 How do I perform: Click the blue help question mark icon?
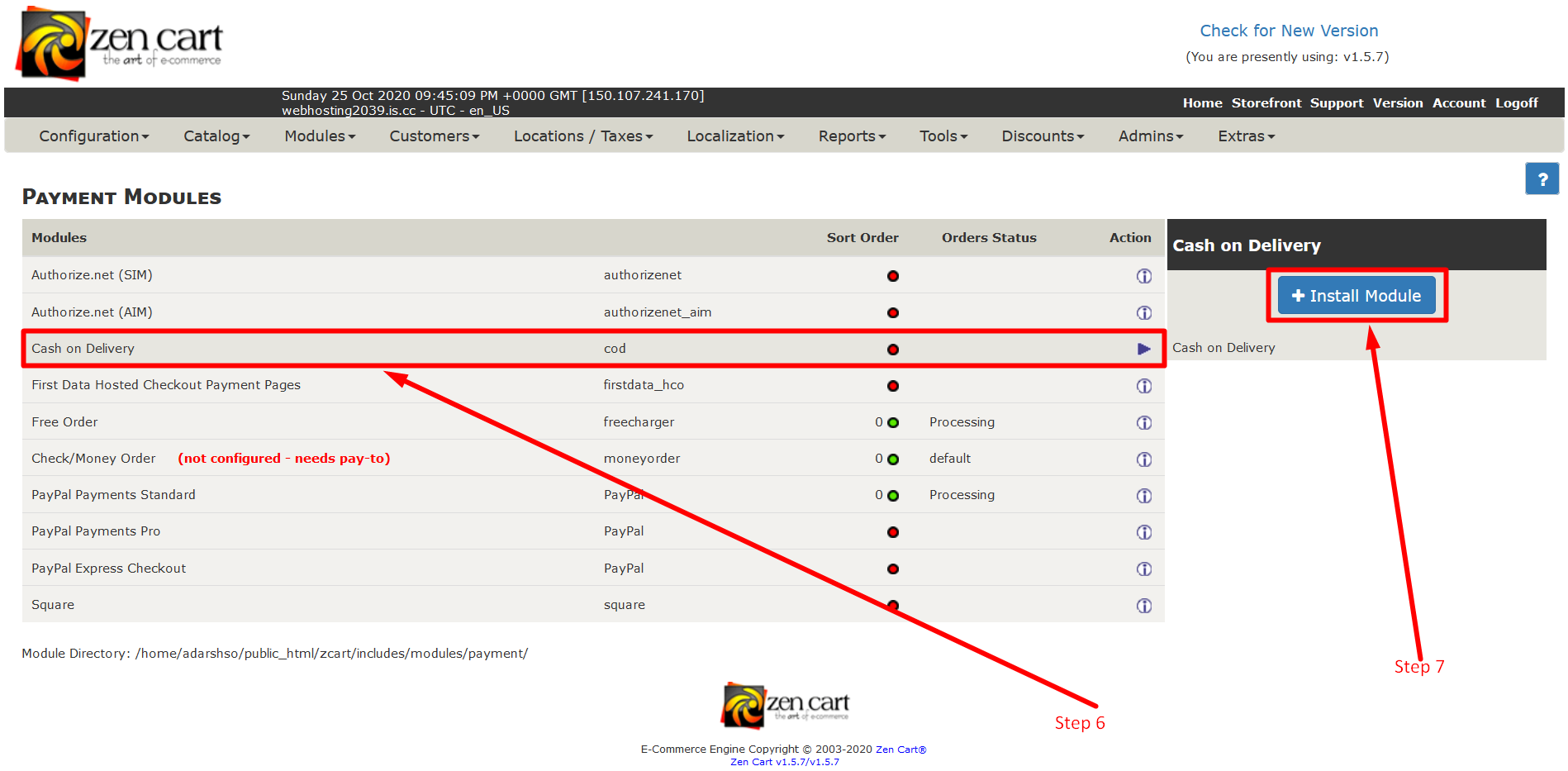click(1542, 178)
